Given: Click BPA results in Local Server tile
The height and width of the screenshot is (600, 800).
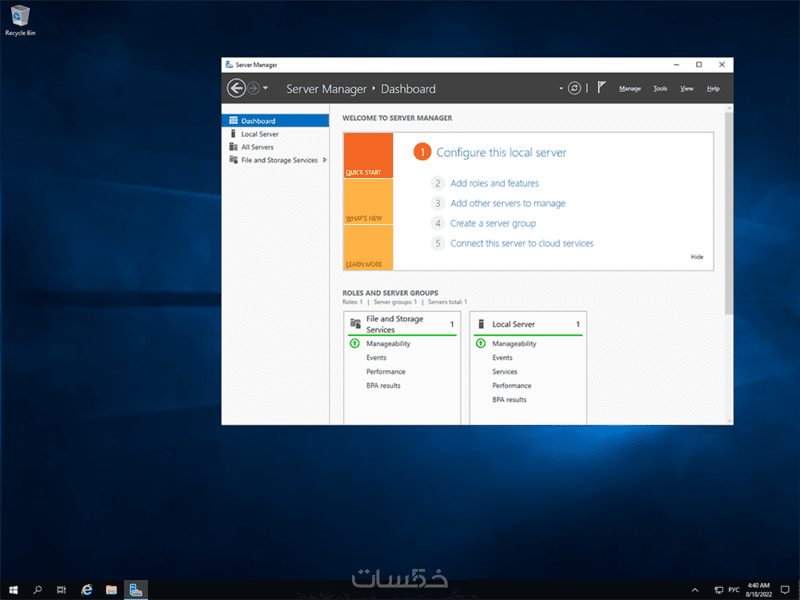Looking at the screenshot, I should tap(509, 399).
